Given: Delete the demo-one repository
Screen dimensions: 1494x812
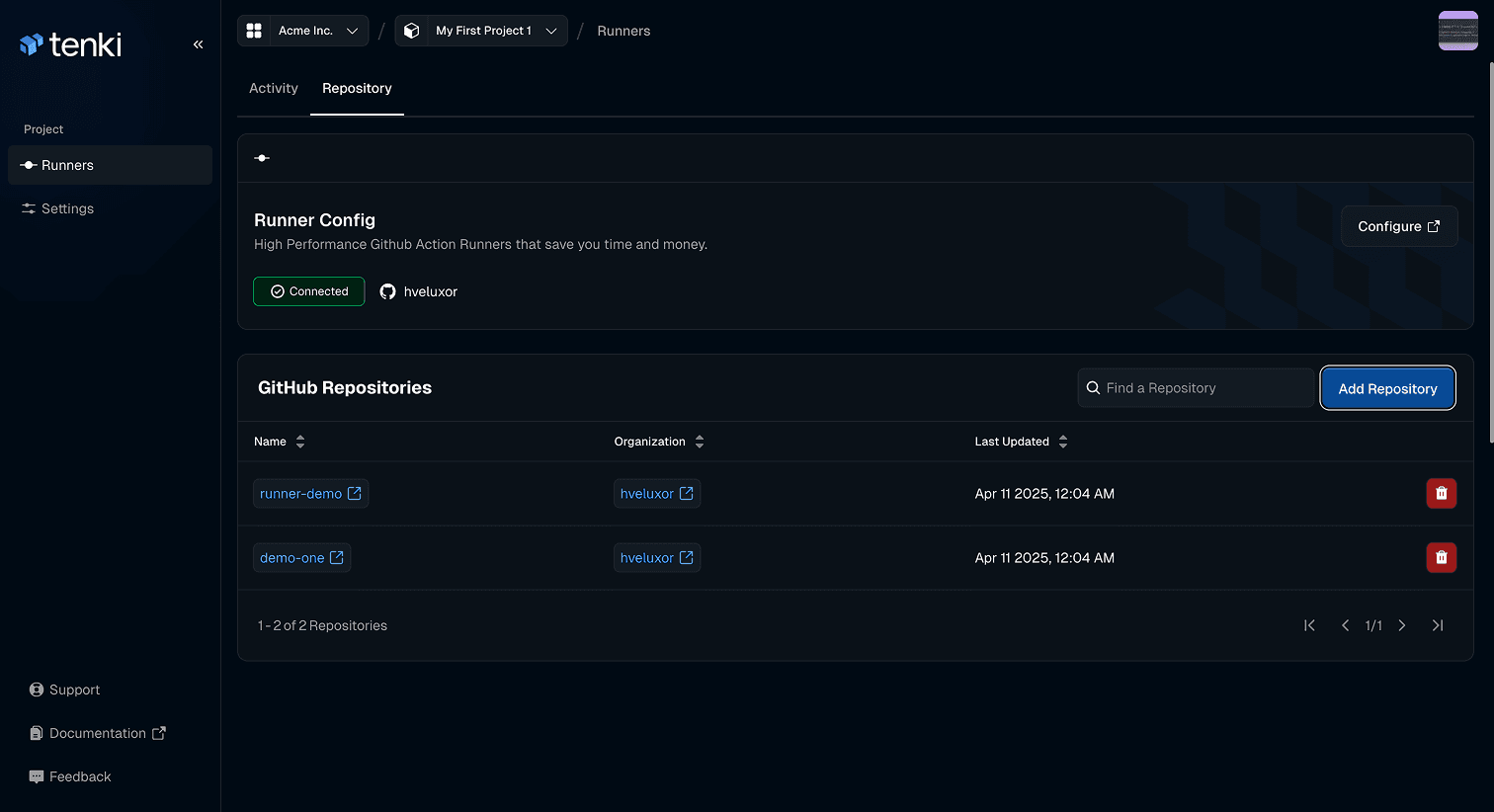Looking at the screenshot, I should click(x=1441, y=557).
